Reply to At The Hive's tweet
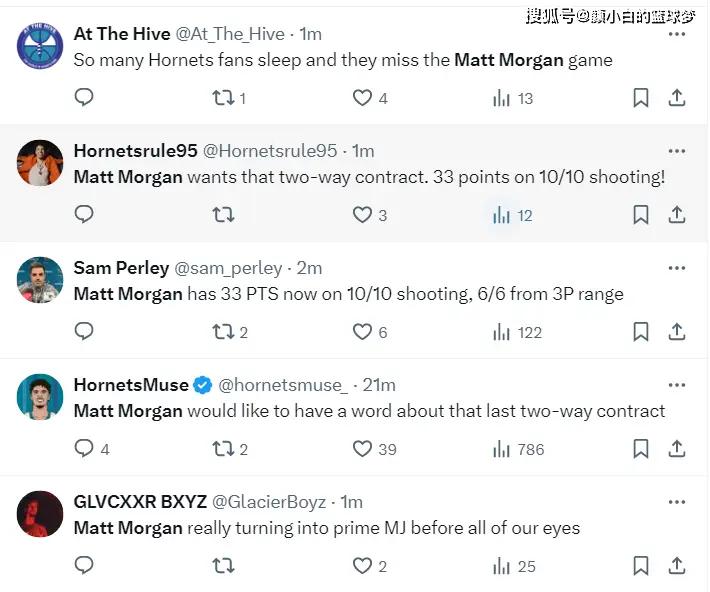710x592 pixels. (85, 97)
